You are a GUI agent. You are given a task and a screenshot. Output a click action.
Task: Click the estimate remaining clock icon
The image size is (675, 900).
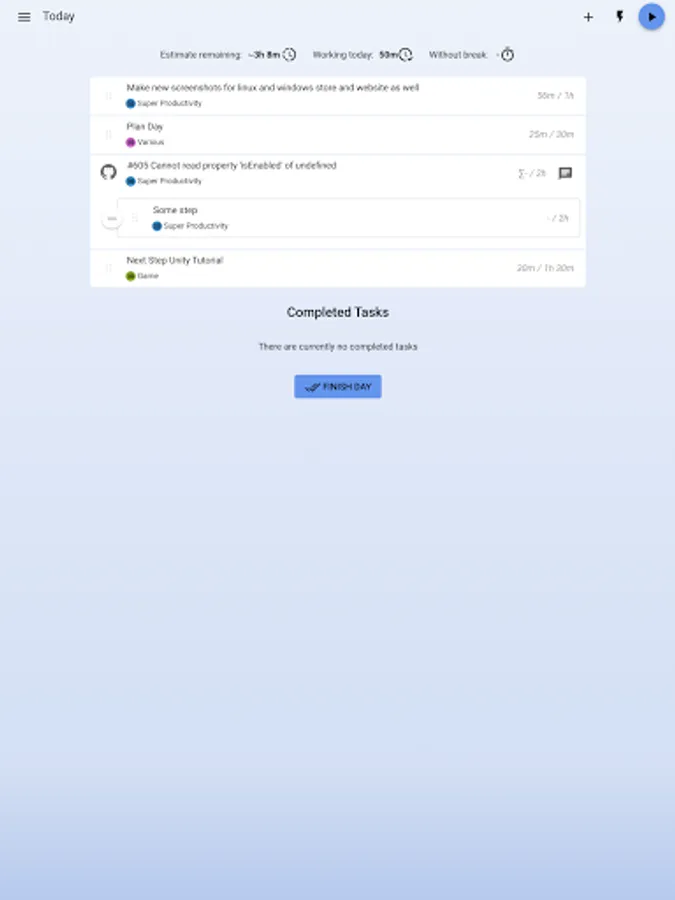point(289,55)
